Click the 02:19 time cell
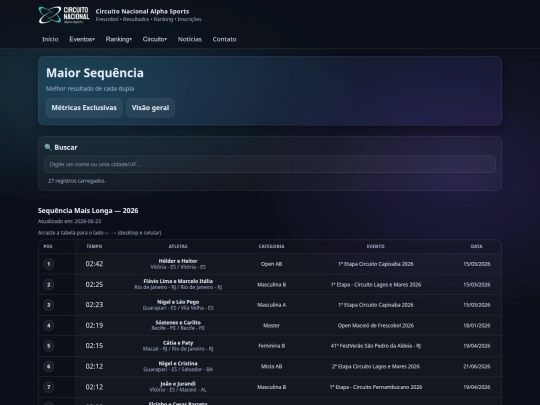This screenshot has height=405, width=540. point(94,325)
